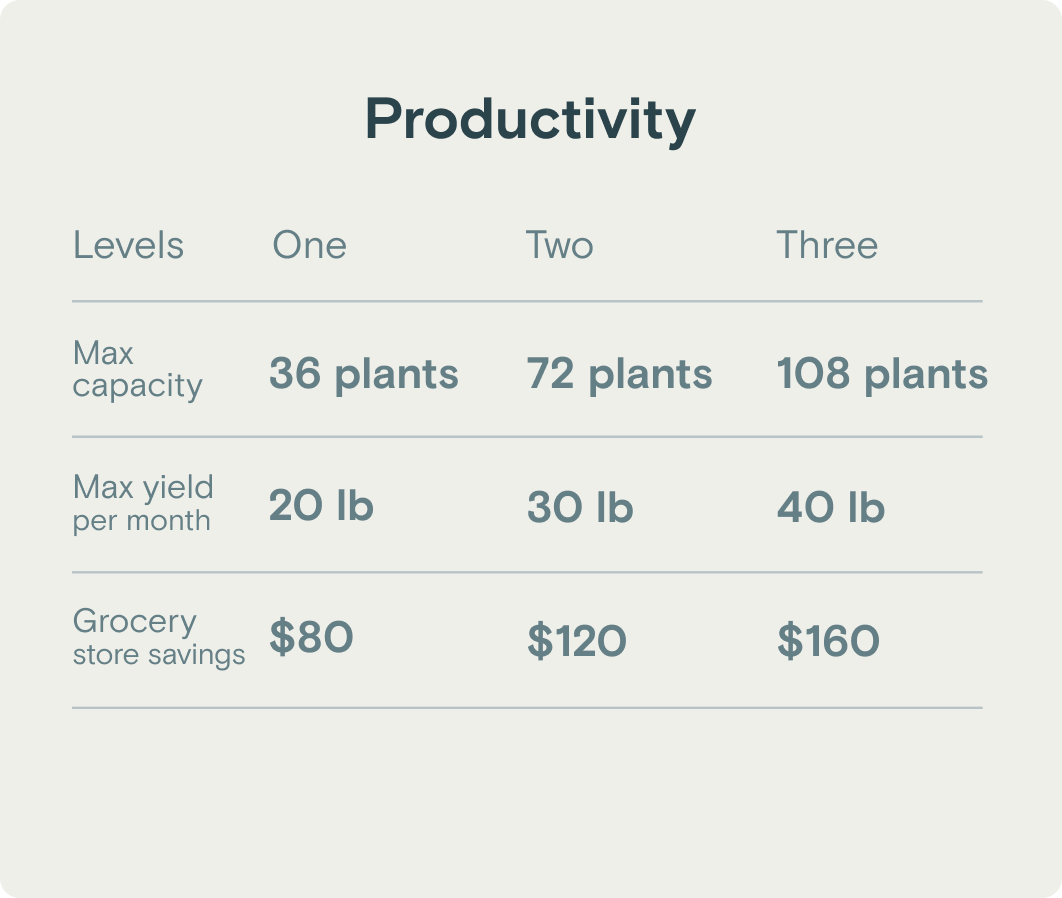Image resolution: width=1062 pixels, height=898 pixels.
Task: Select the Levels column header
Action: [128, 246]
